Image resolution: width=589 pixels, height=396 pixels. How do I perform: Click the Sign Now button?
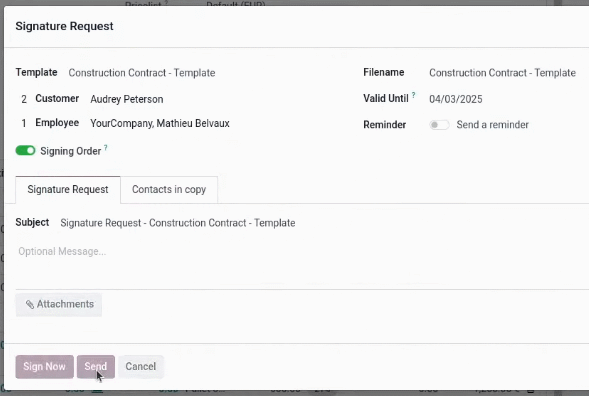44,366
